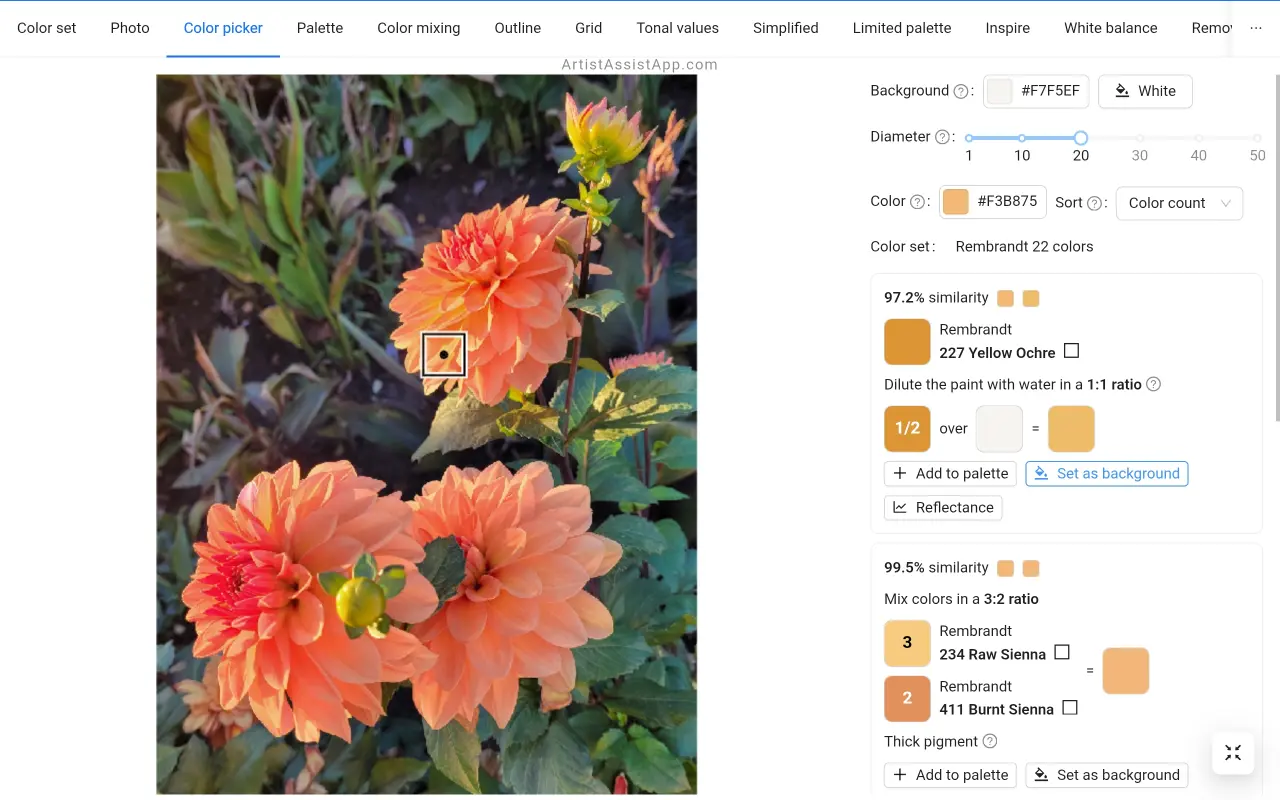This screenshot has height=800, width=1280.
Task: Go to the Outline tab
Action: (x=518, y=28)
